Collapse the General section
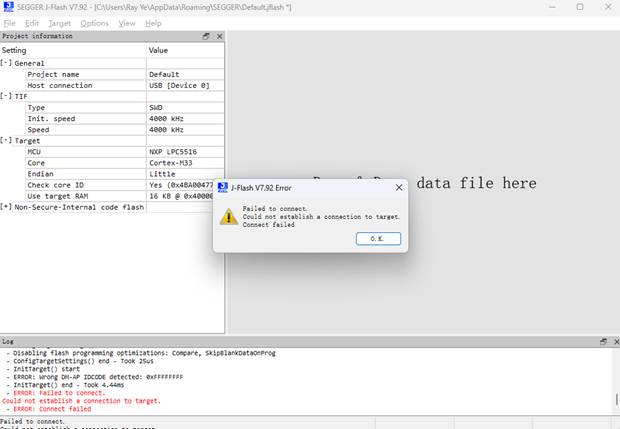Screen dimensions: 620x429 click(6, 63)
